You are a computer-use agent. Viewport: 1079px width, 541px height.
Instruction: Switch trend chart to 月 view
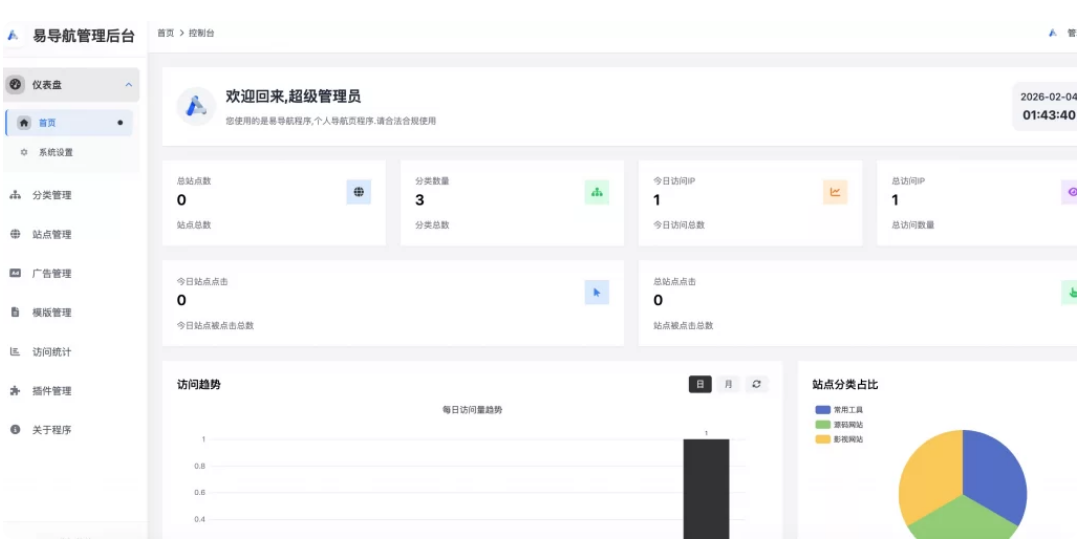click(x=728, y=384)
